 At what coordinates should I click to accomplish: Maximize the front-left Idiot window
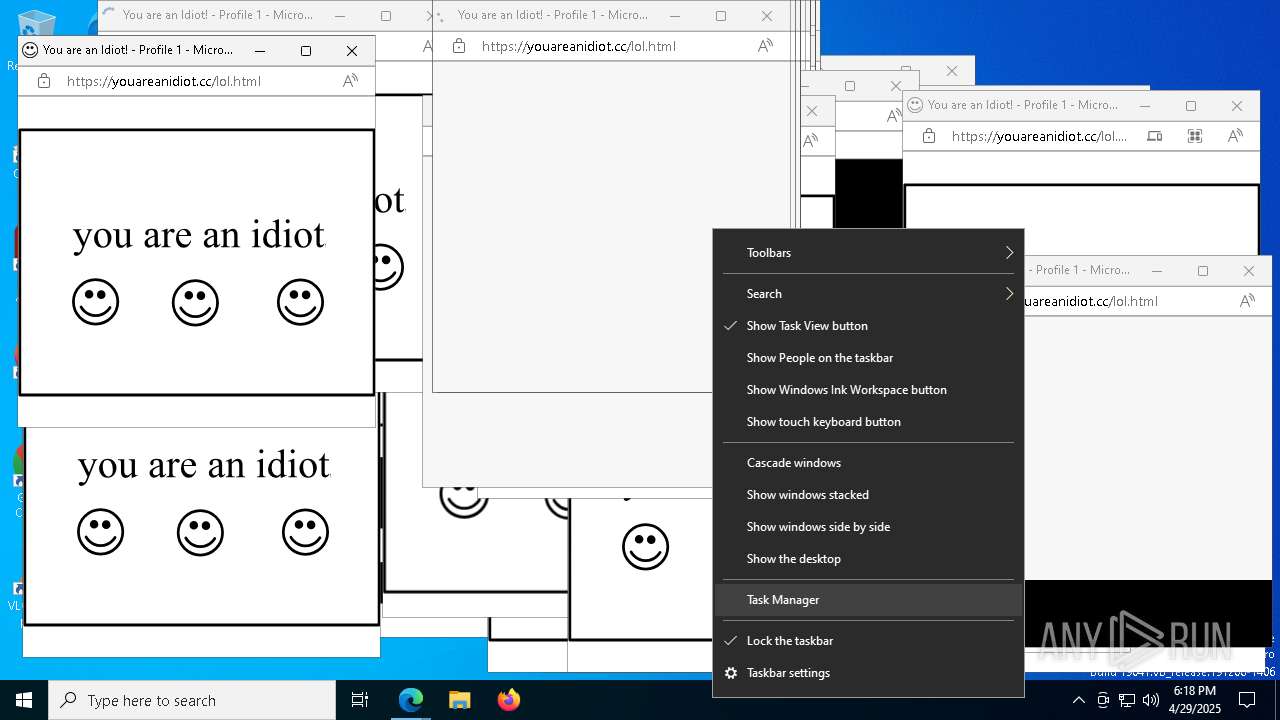[x=306, y=50]
